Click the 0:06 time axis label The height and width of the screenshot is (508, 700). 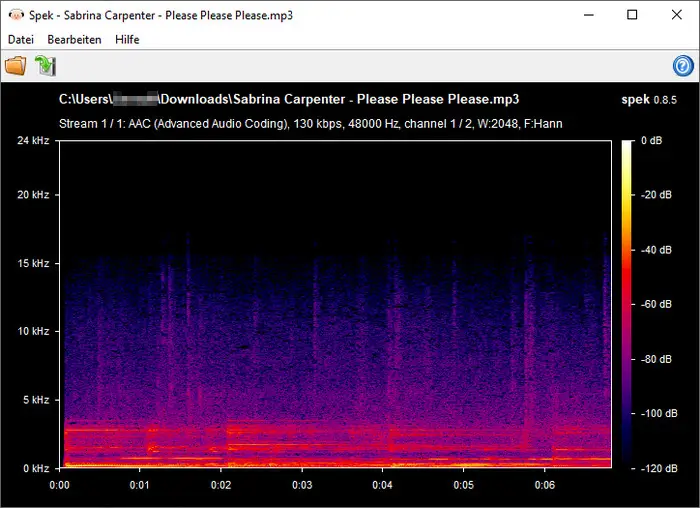pyautogui.click(x=545, y=485)
